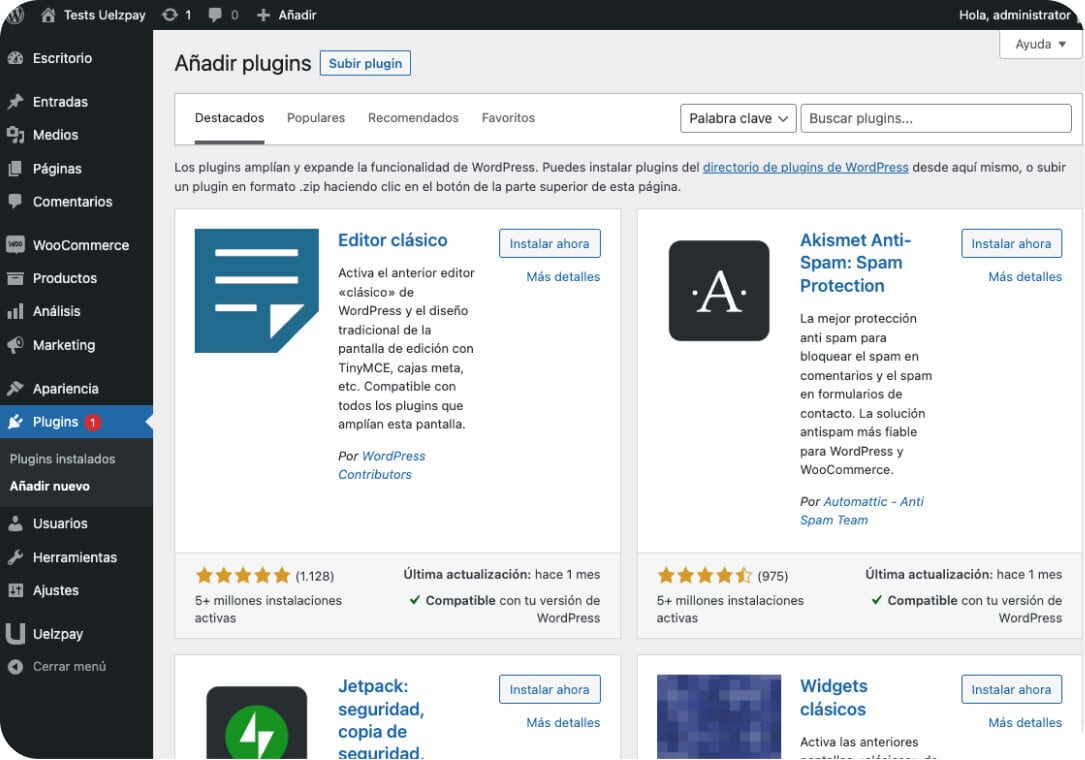Open Más detalles for Widgets clásicos
Image resolution: width=1085 pixels, height=760 pixels.
point(1025,723)
